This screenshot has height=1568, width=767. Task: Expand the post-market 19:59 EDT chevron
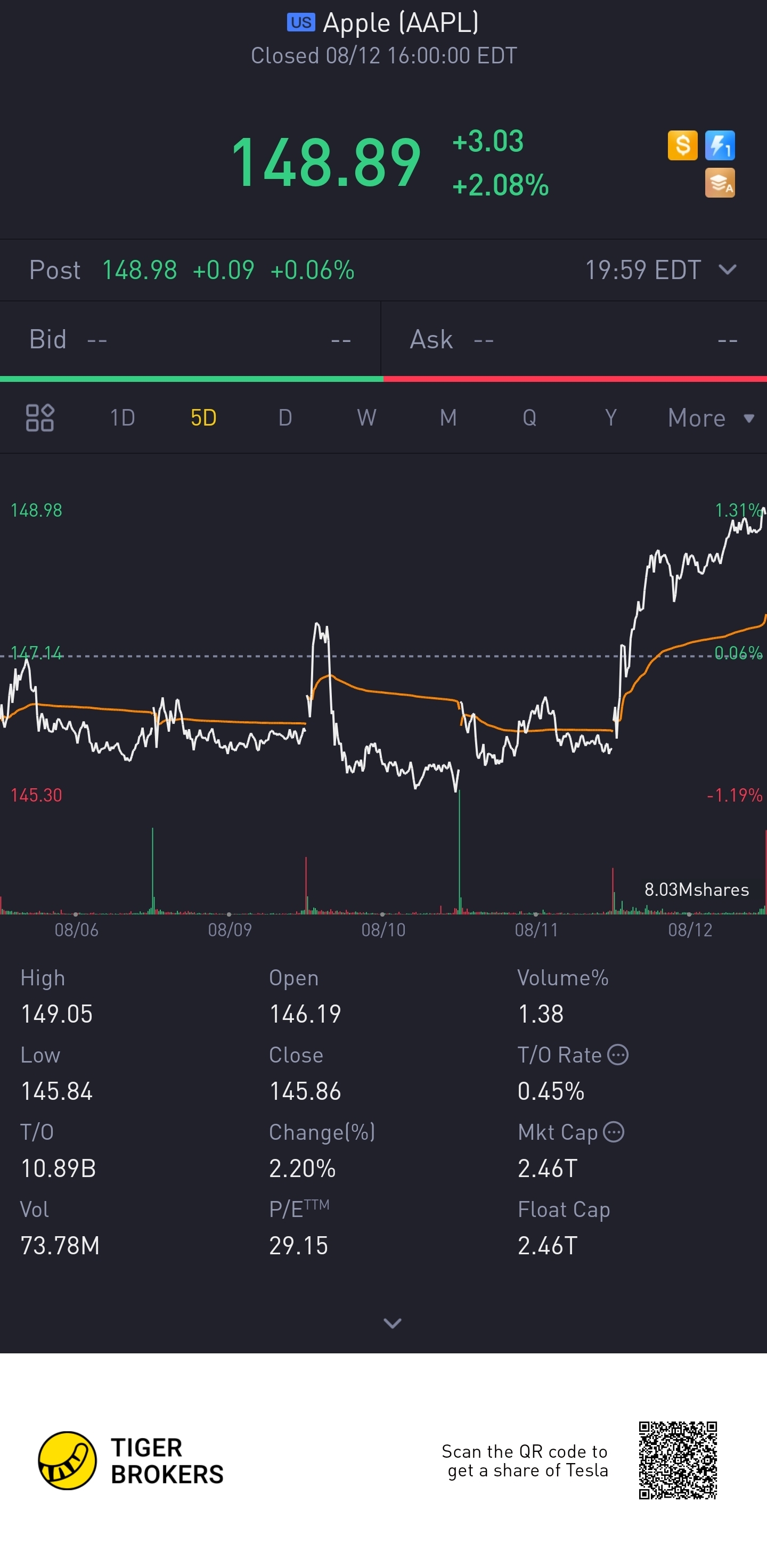728,269
